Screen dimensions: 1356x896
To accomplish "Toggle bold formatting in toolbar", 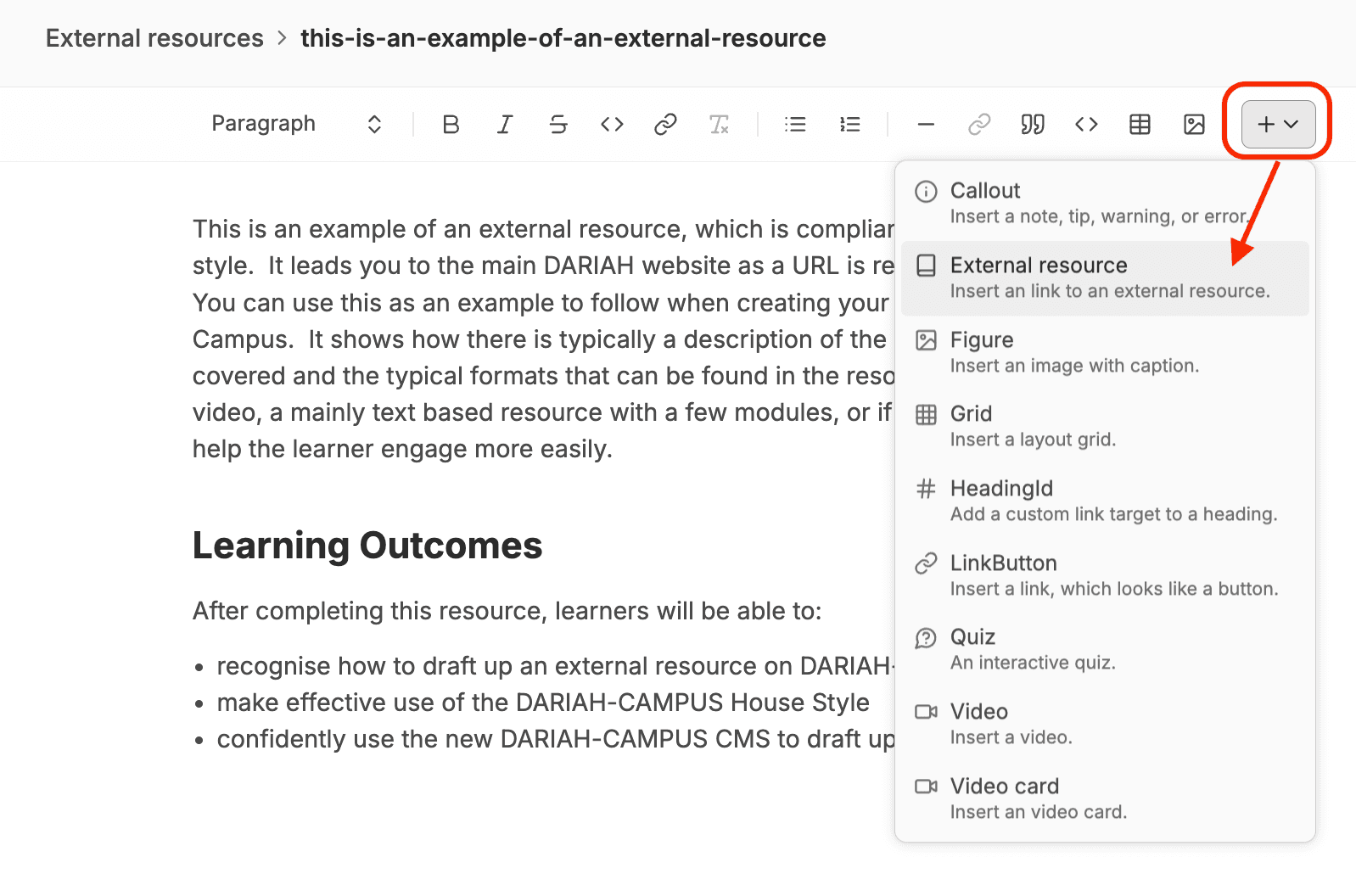I will coord(451,125).
